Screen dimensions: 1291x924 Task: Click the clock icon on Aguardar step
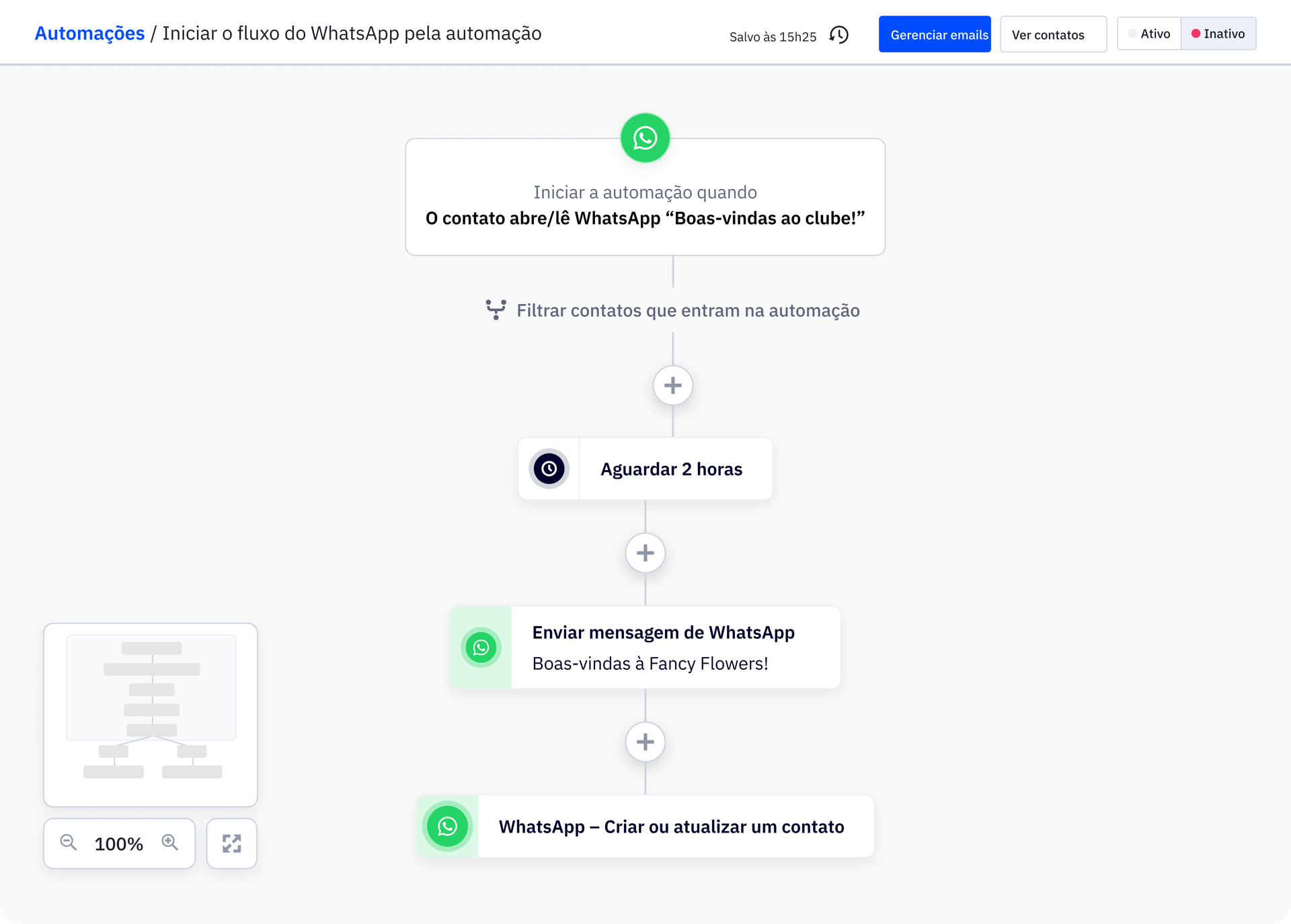[549, 469]
